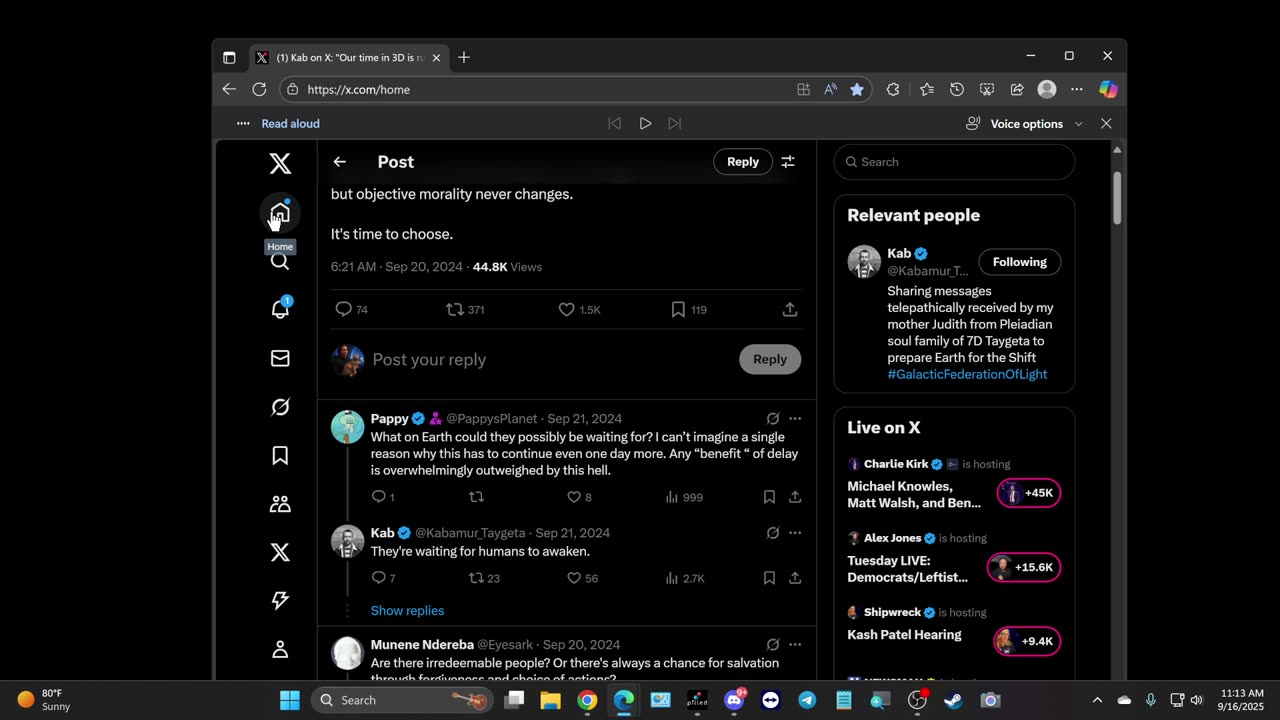Open Telegram from the taskbar

pyautogui.click(x=807, y=700)
